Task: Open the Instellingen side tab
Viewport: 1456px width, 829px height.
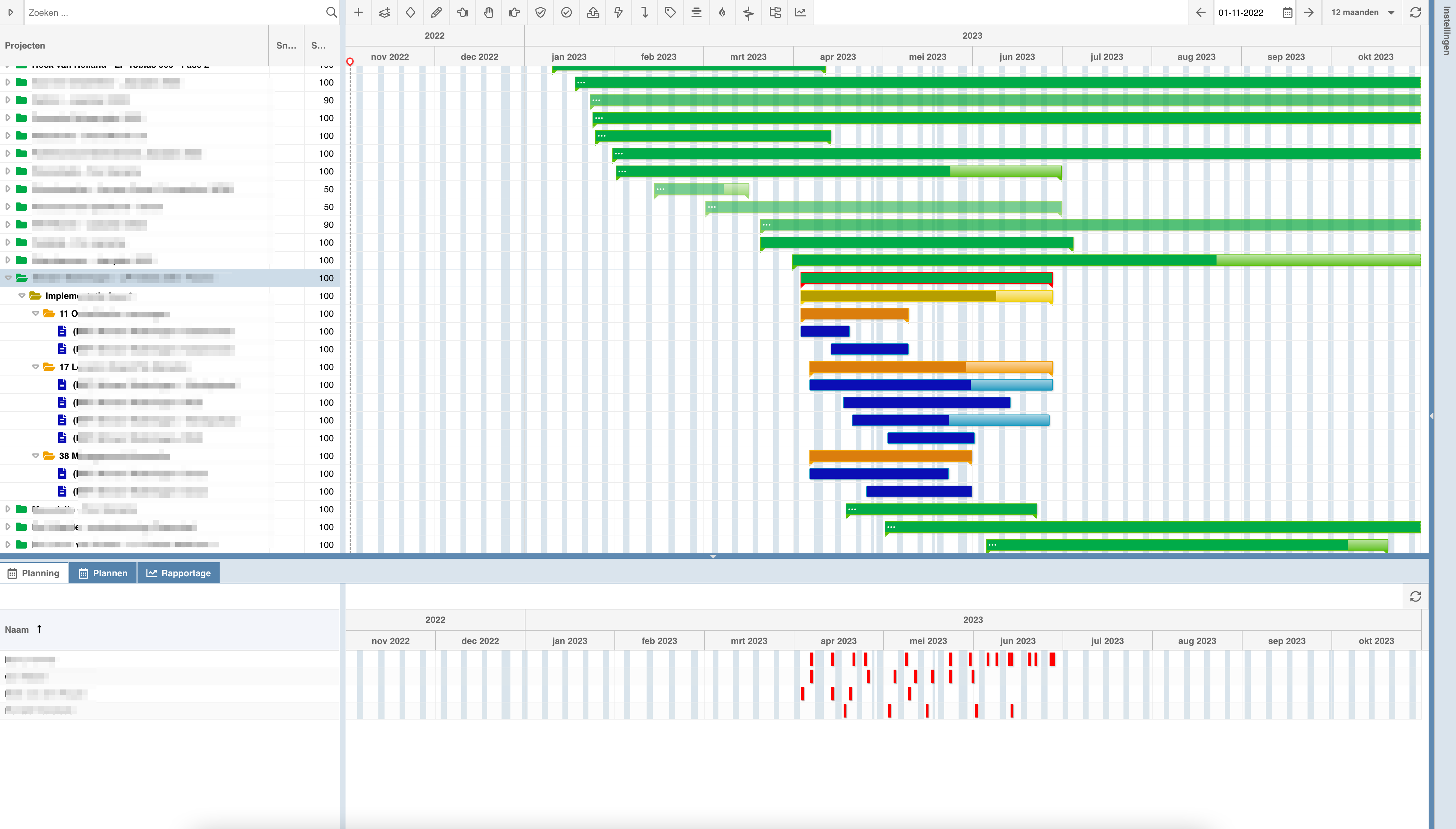Action: coord(1446,30)
